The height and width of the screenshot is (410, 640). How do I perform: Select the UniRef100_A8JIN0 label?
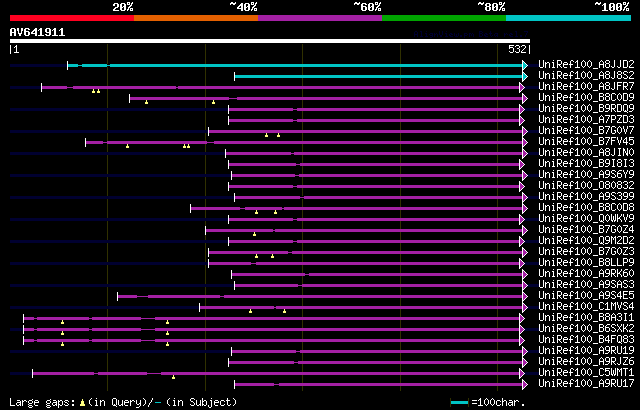[586, 152]
